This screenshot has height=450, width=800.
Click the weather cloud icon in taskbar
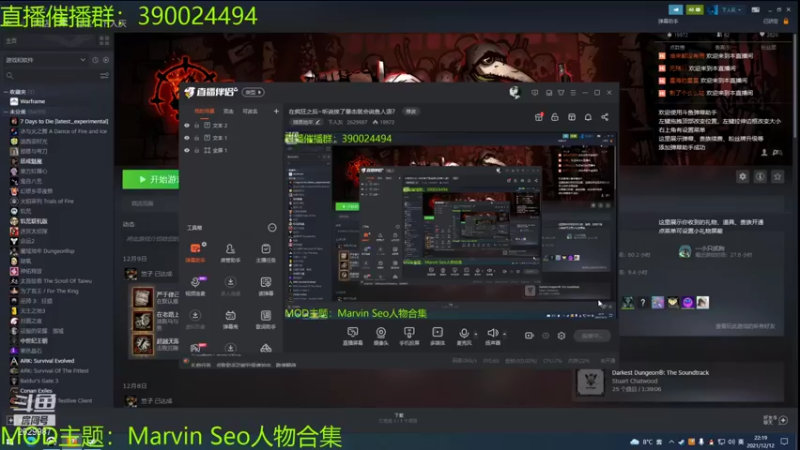635,442
